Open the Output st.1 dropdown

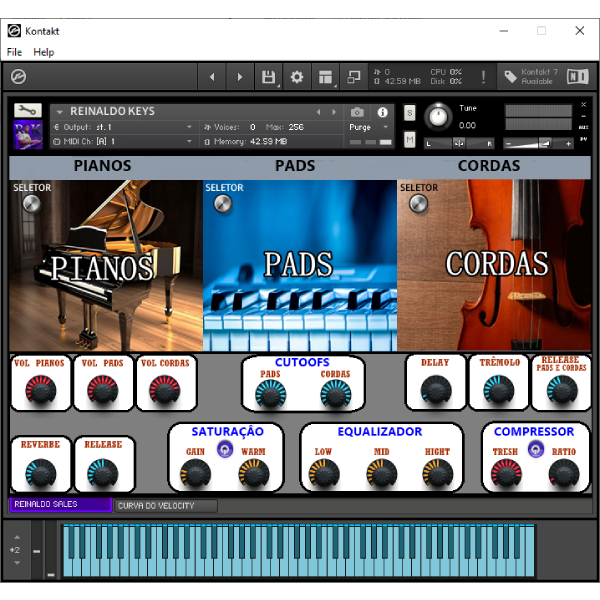pos(123,127)
